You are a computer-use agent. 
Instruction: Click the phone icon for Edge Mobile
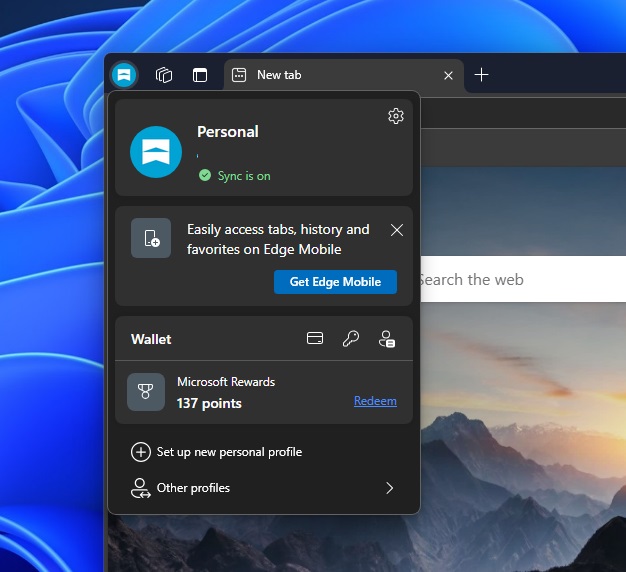[x=151, y=238]
